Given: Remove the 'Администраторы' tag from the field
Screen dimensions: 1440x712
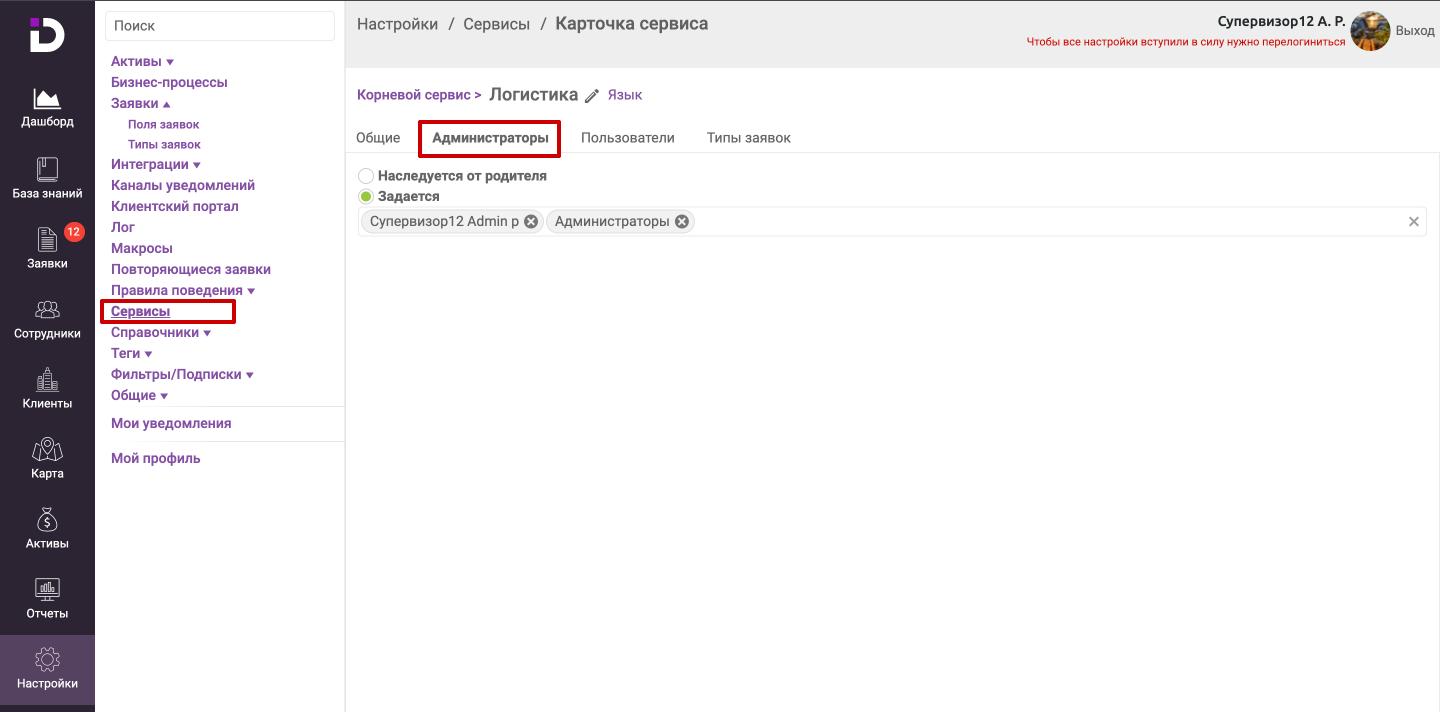Looking at the screenshot, I should 681,222.
